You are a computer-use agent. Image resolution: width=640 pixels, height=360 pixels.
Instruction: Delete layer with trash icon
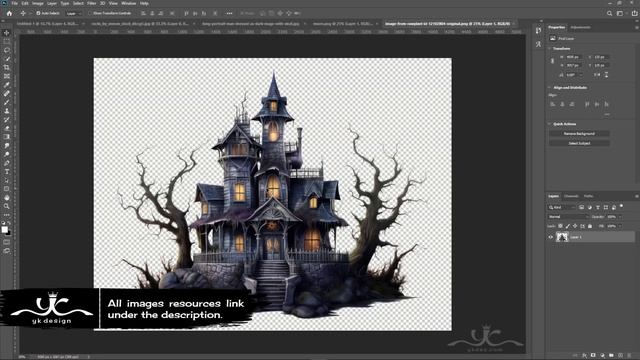[x=629, y=356]
